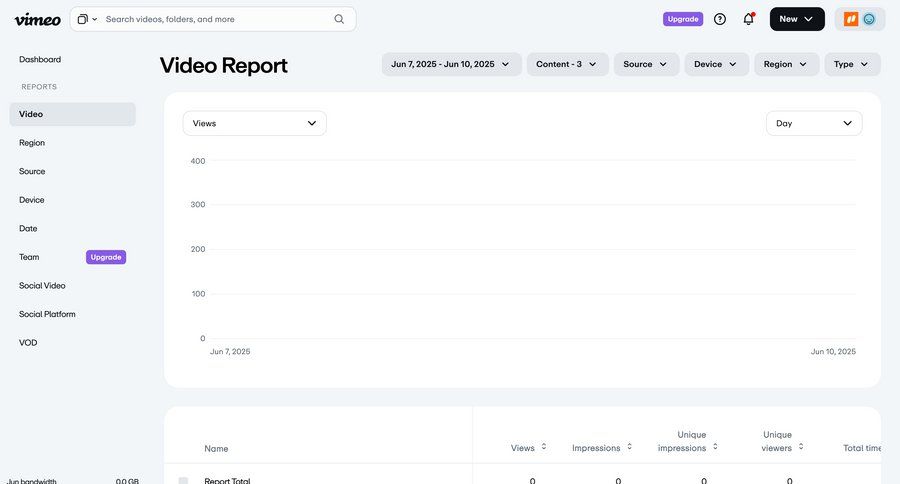Expand the Source filter dropdown
Viewport: 900px width, 484px height.
click(646, 64)
